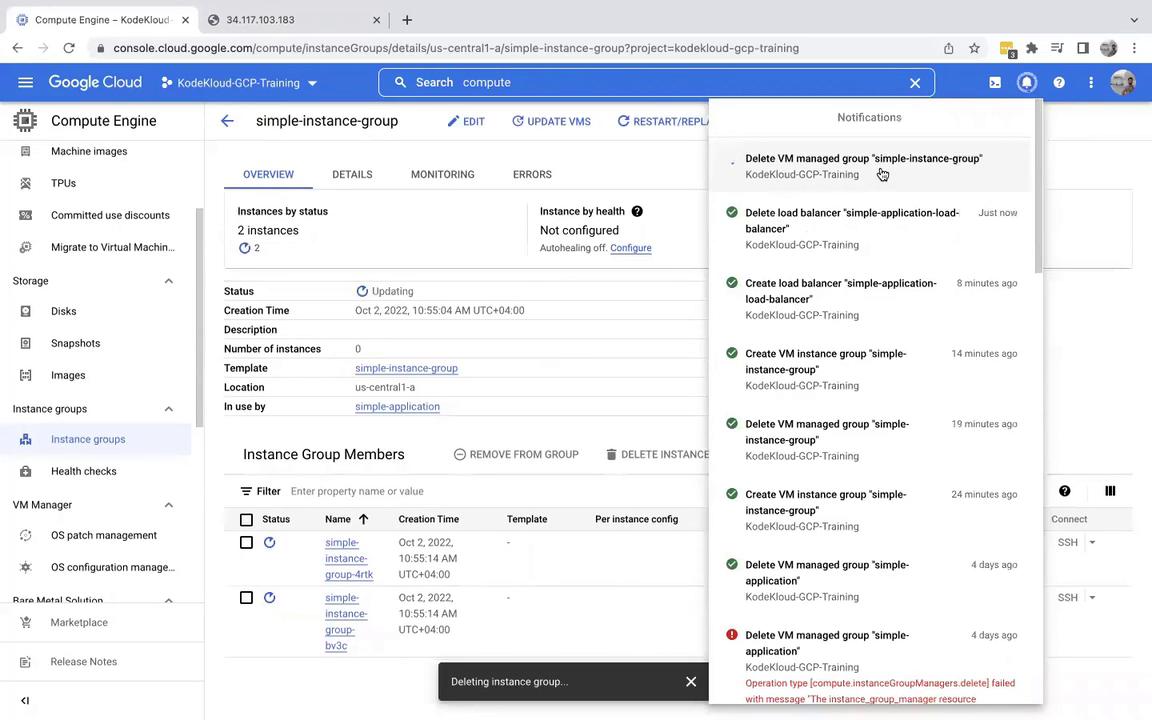Check the simple-instance-group-bv3c row checkbox
Image resolution: width=1152 pixels, height=720 pixels.
(246, 598)
